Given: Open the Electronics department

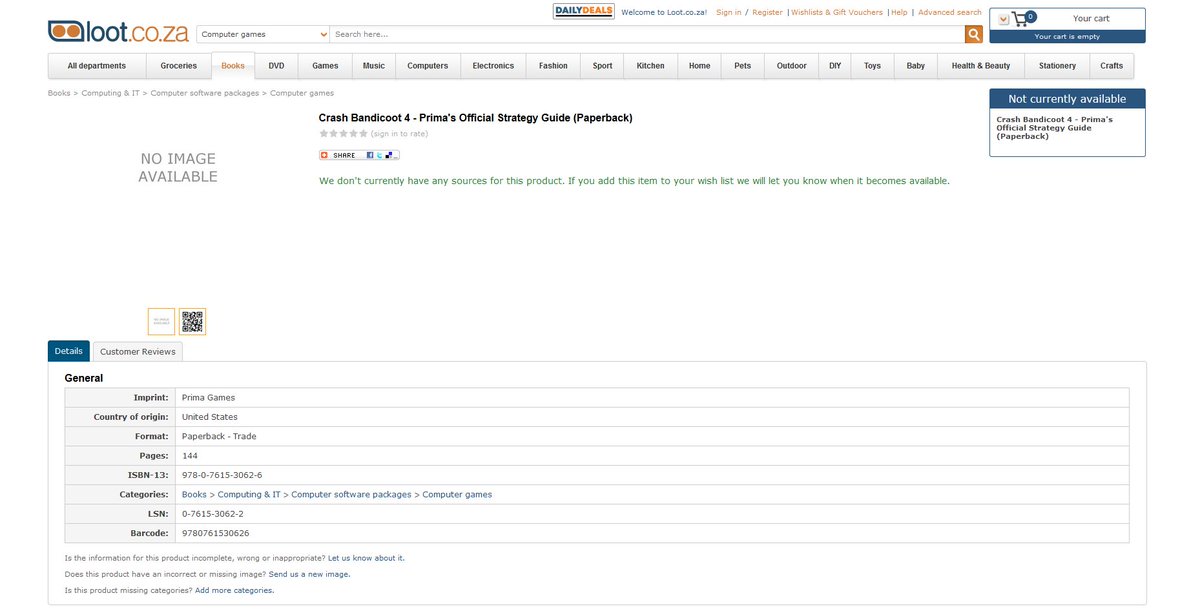Looking at the screenshot, I should click(493, 66).
